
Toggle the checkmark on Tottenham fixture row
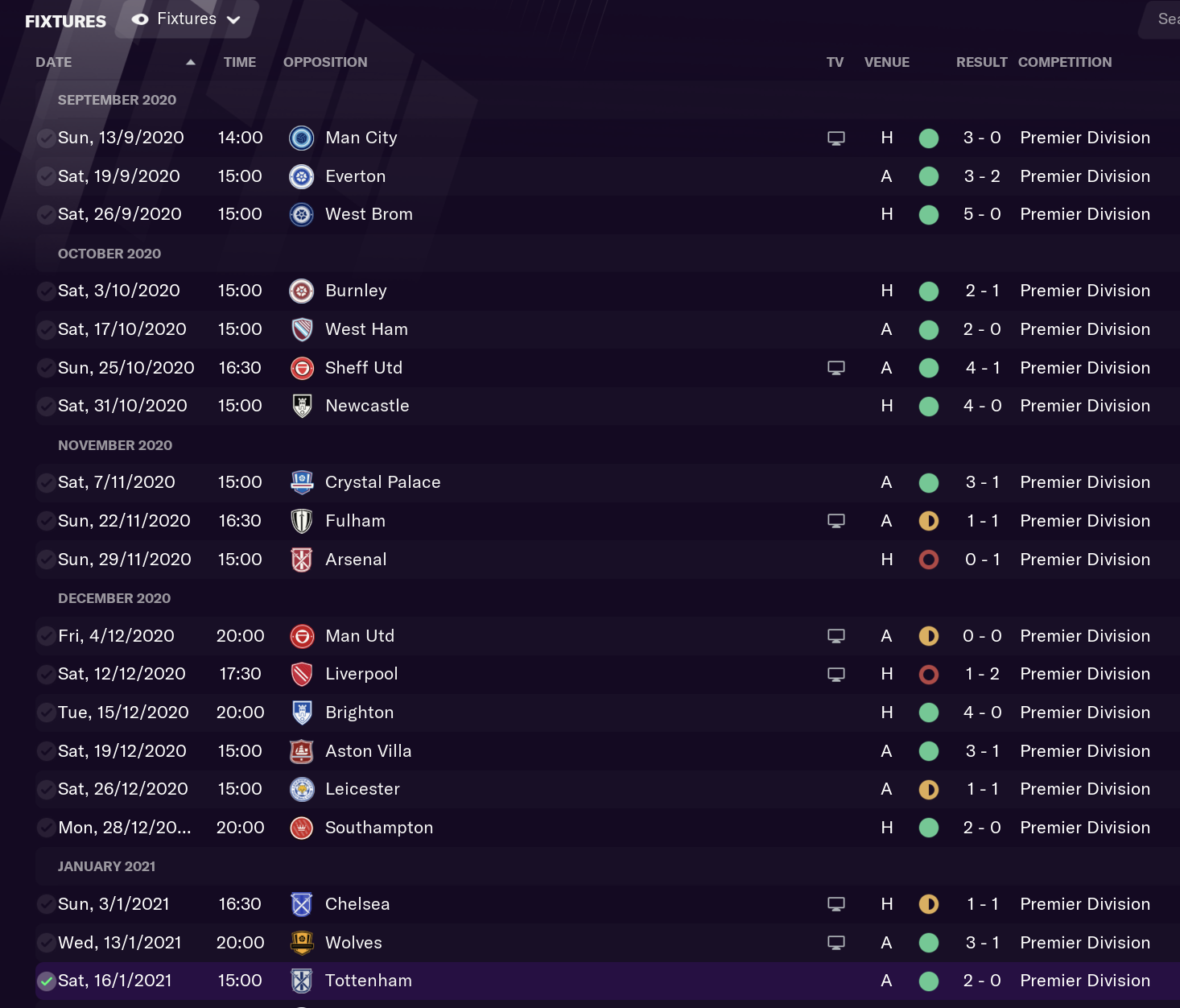coord(47,981)
